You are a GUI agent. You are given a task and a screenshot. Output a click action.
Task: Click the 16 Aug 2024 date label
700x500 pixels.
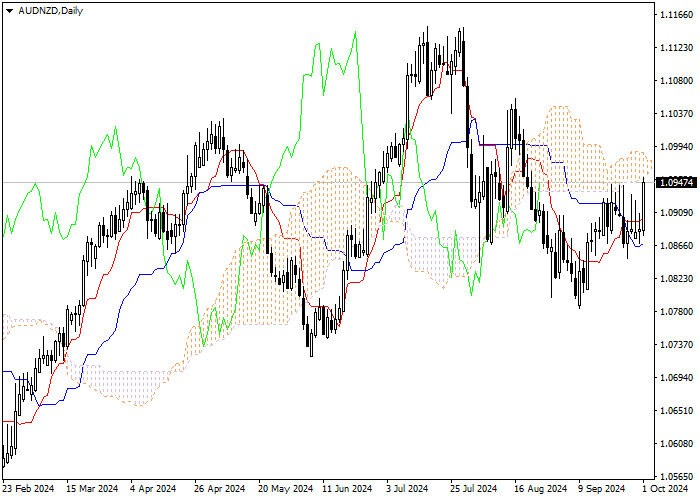541,489
